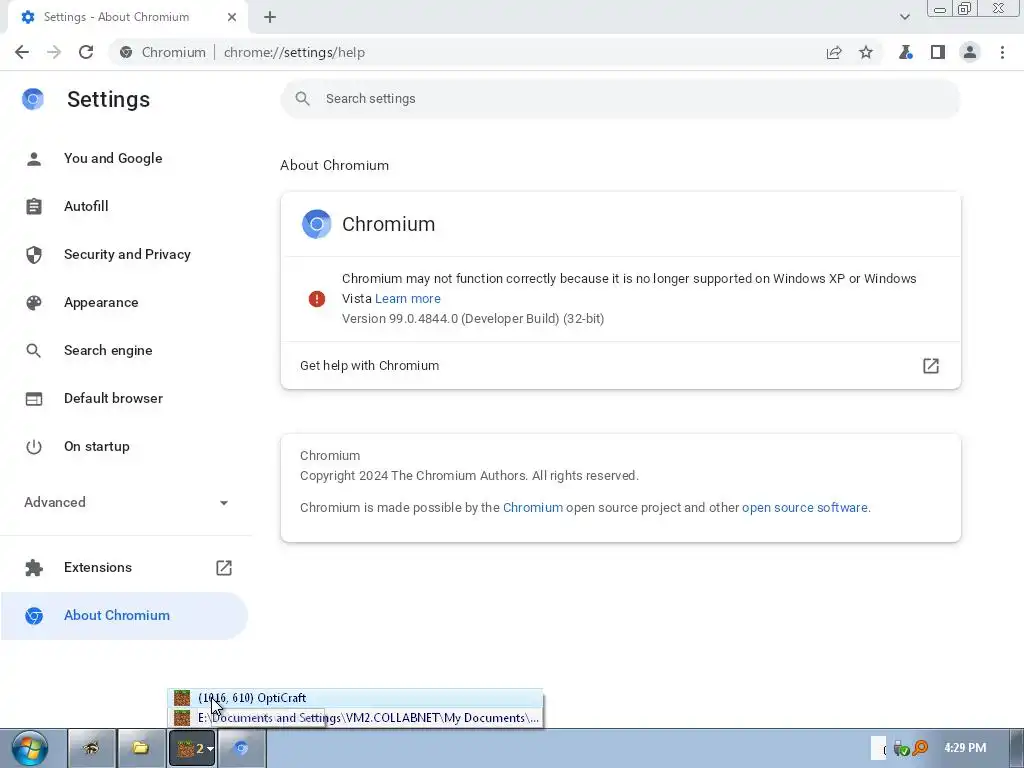Open the Windows Start button
The image size is (1024, 768).
pos(29,748)
